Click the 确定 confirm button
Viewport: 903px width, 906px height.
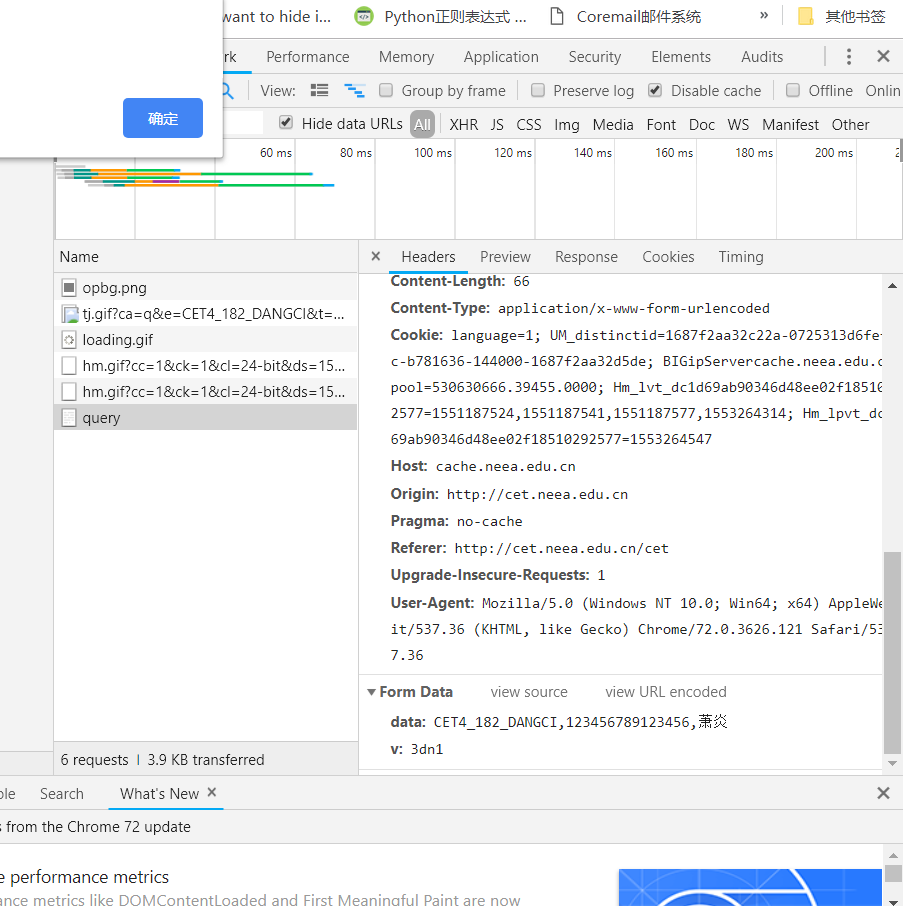pos(163,118)
